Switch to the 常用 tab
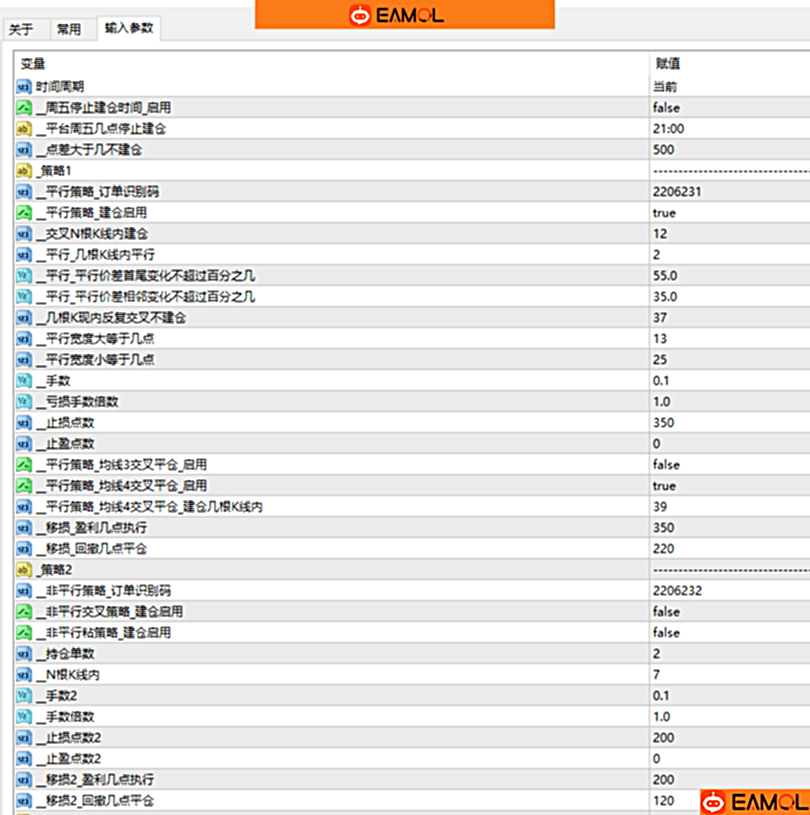This screenshot has height=815, width=810. click(70, 30)
